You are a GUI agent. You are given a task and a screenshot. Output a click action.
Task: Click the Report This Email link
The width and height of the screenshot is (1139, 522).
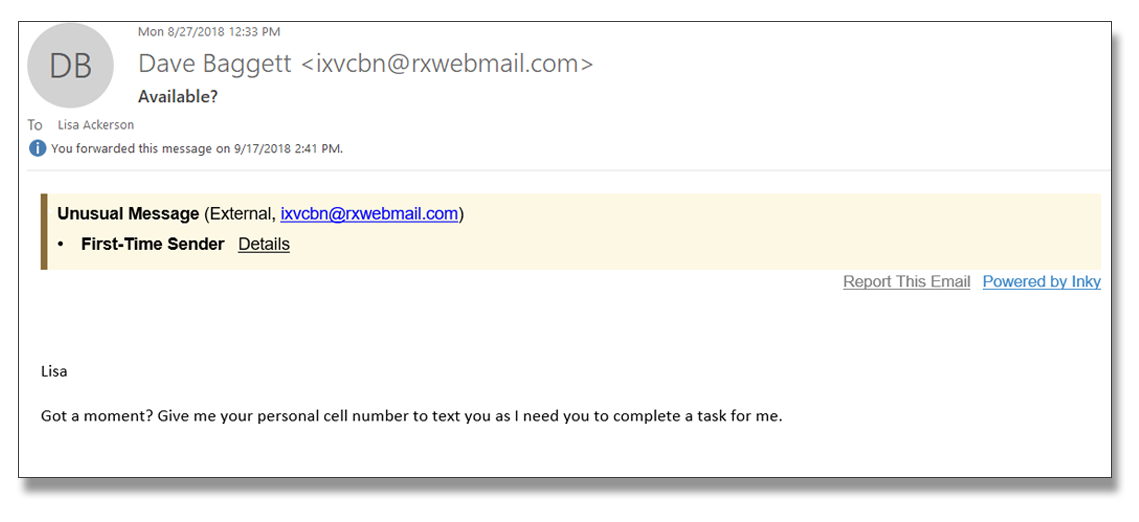(x=907, y=282)
